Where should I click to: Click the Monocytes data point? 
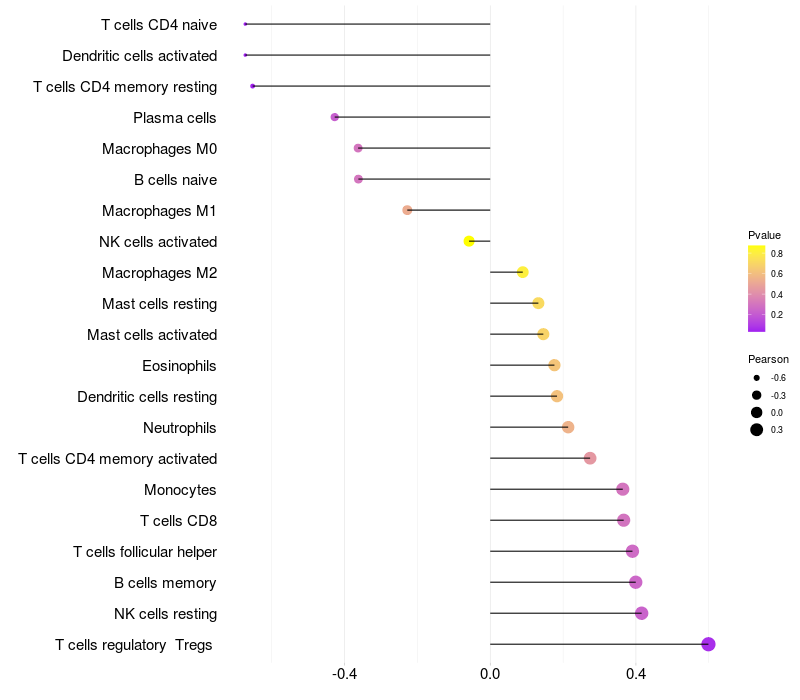(x=622, y=489)
